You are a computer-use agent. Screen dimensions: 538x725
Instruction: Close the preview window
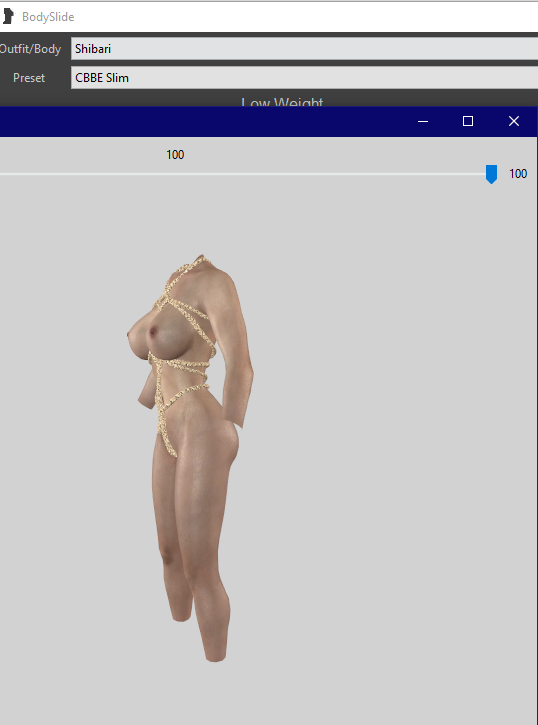click(x=514, y=122)
